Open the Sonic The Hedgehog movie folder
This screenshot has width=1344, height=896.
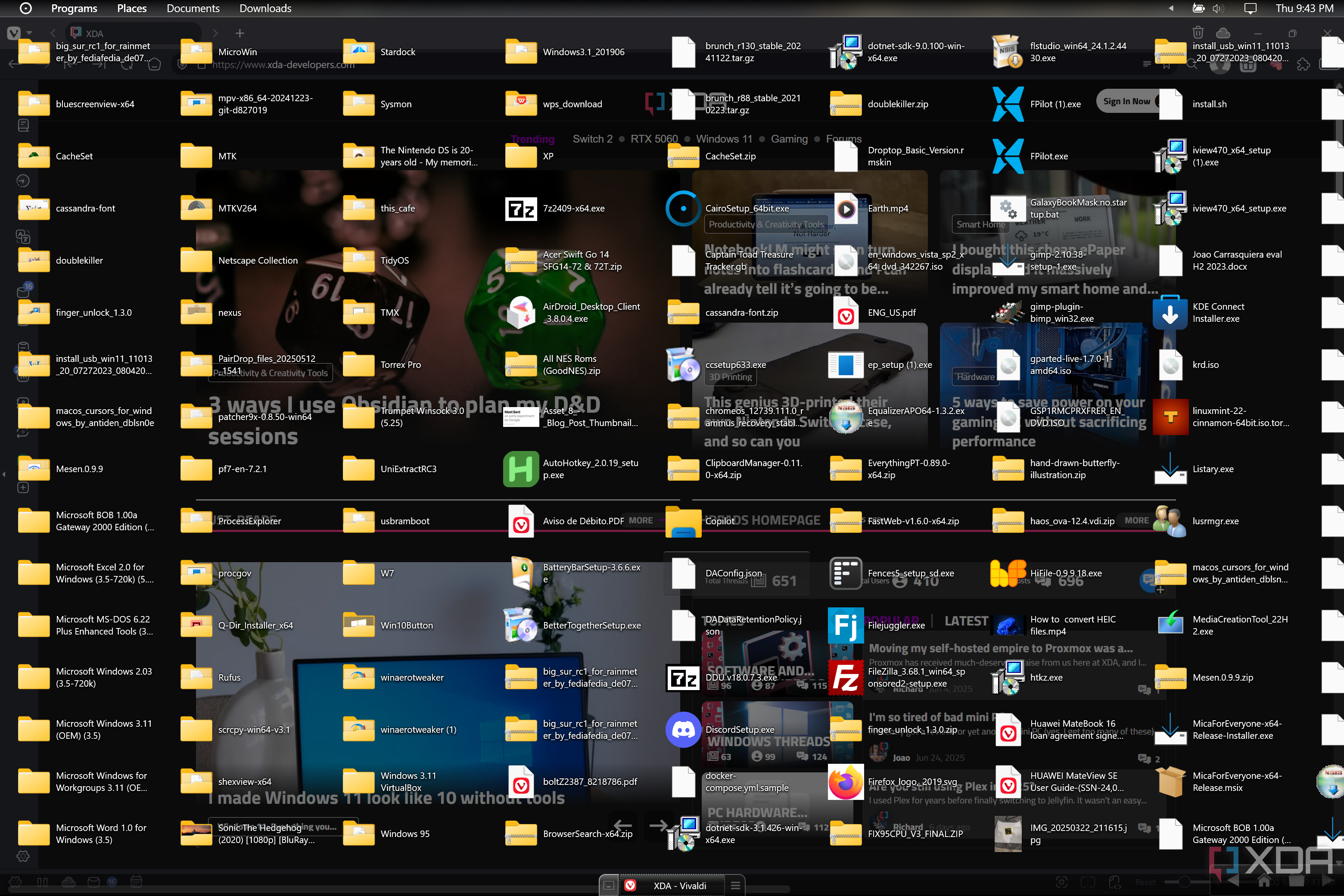point(196,834)
